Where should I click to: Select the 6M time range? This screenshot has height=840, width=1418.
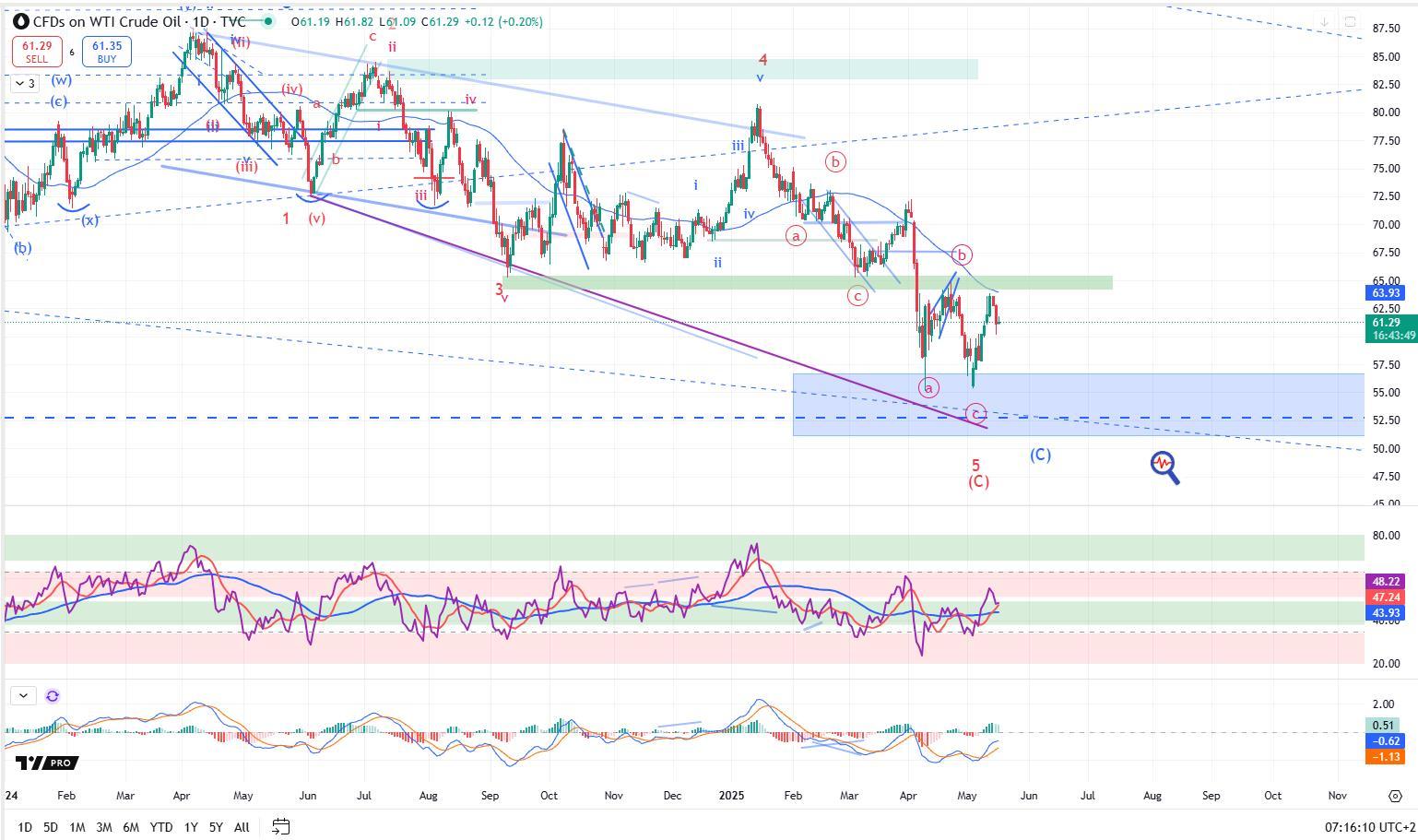point(131,827)
